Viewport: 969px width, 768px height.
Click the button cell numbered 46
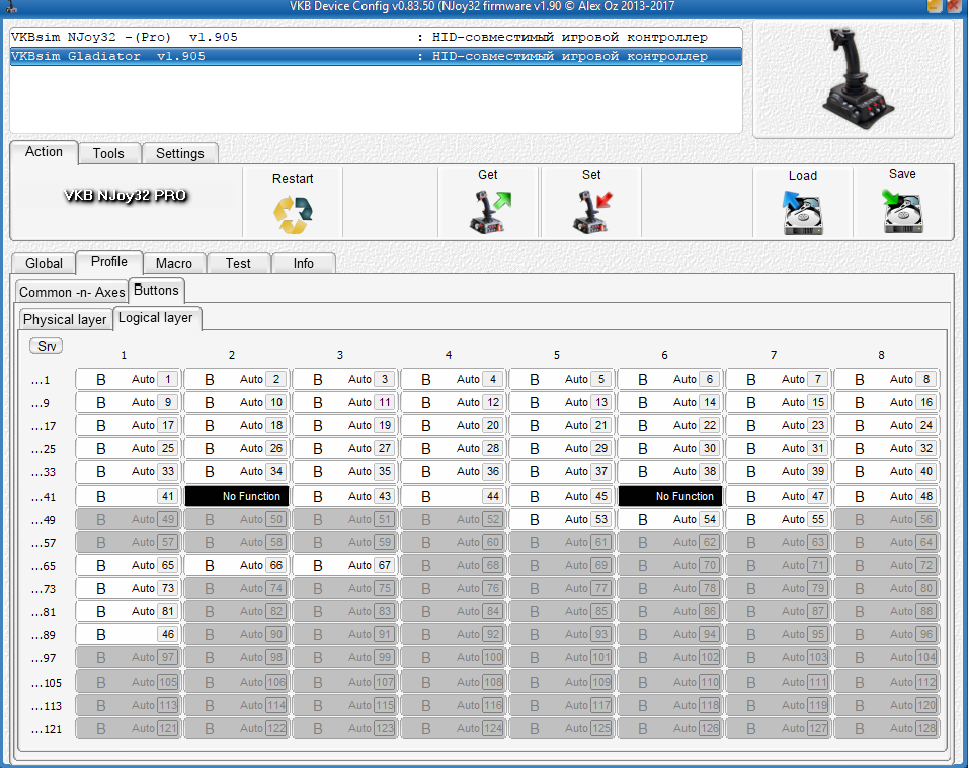(128, 635)
